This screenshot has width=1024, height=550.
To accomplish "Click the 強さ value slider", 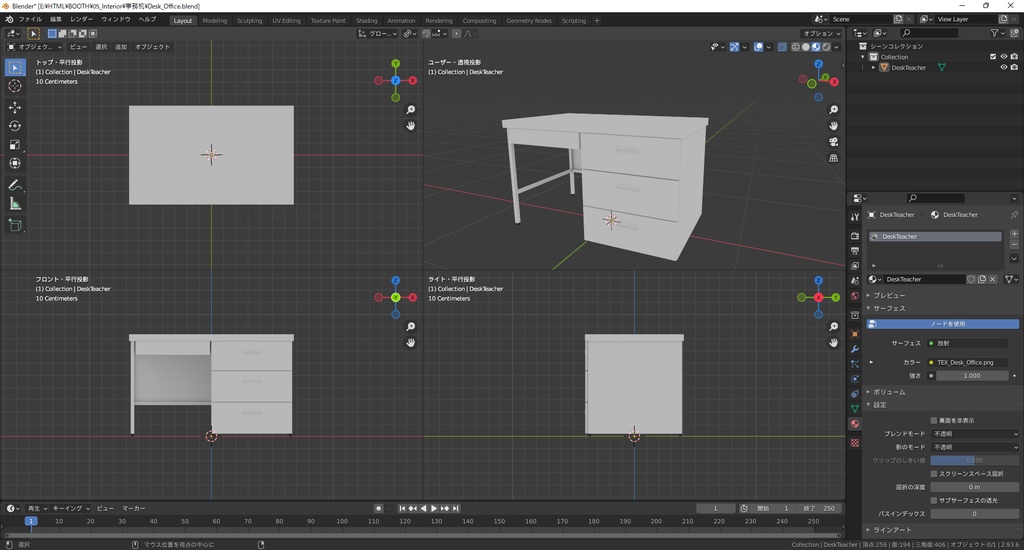I will (x=971, y=376).
